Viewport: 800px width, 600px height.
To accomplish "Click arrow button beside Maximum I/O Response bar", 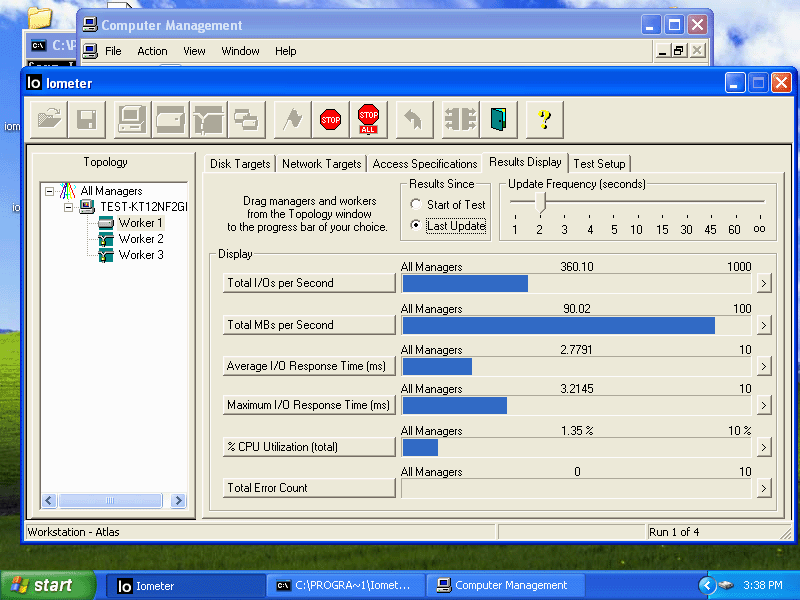I will point(763,405).
